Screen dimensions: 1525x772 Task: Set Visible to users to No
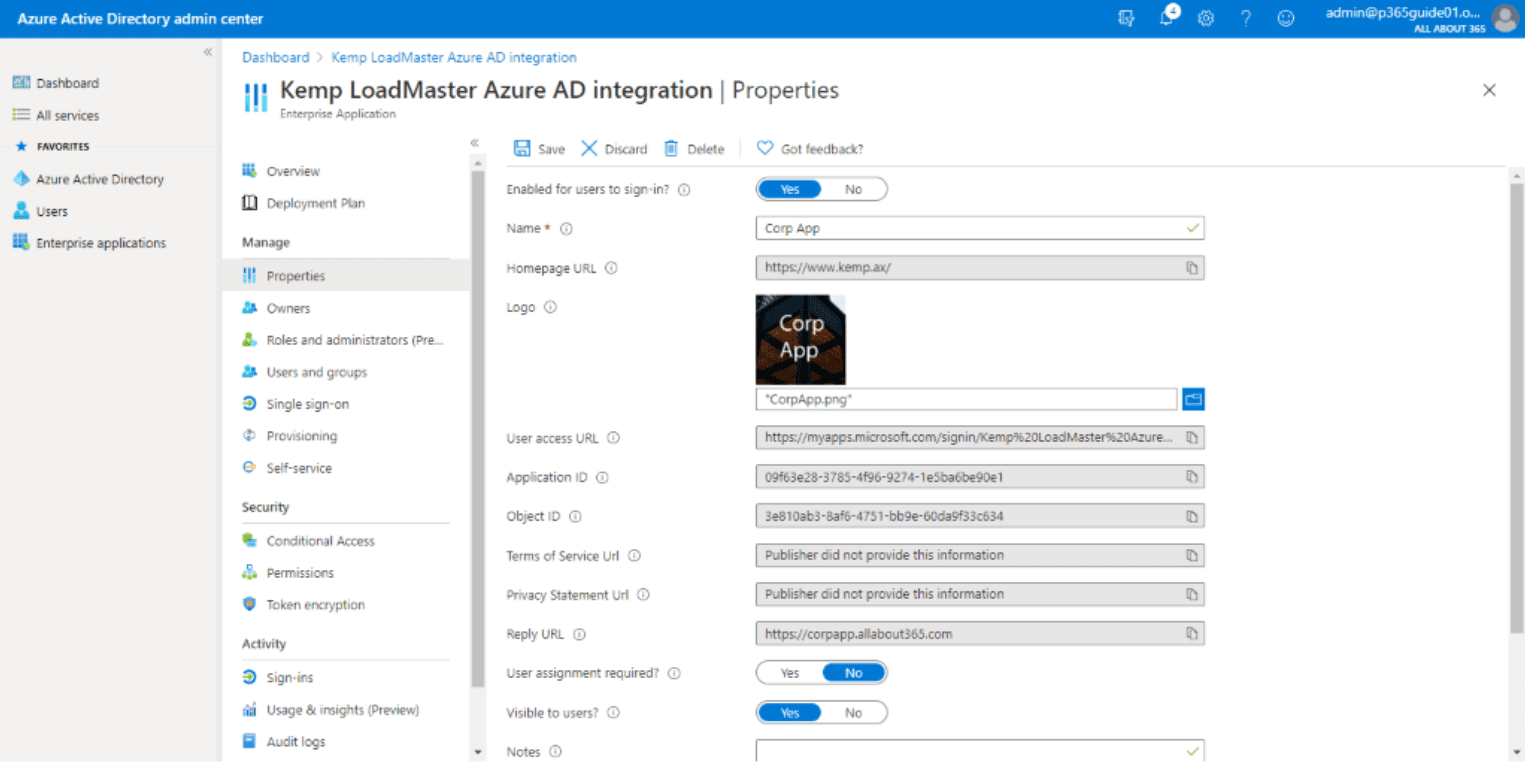pos(853,713)
